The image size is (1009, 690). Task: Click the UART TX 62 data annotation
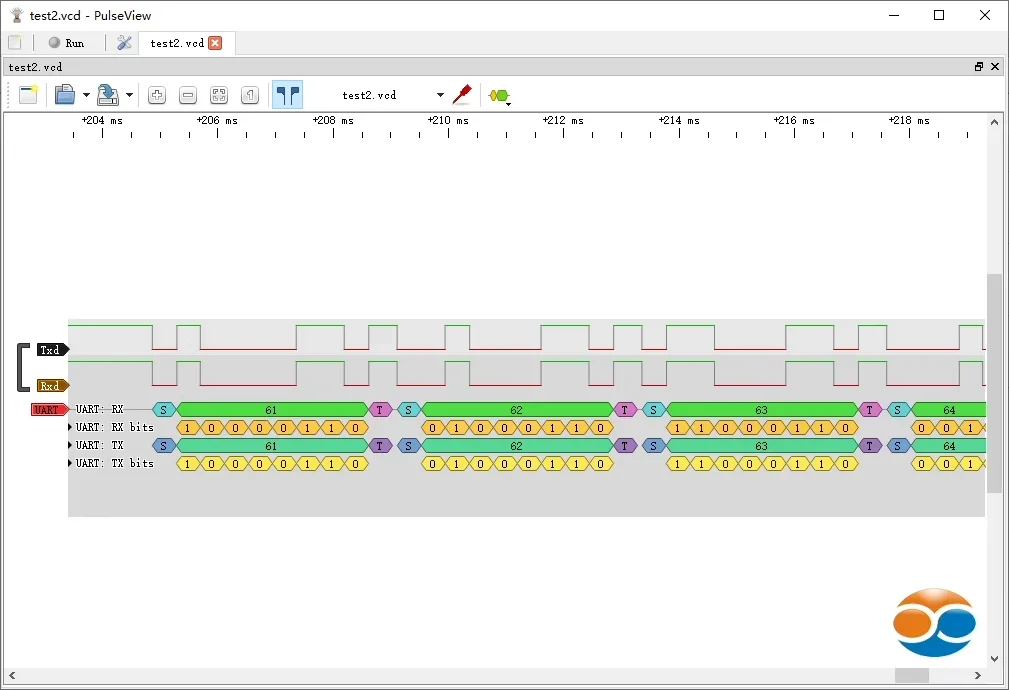517,445
